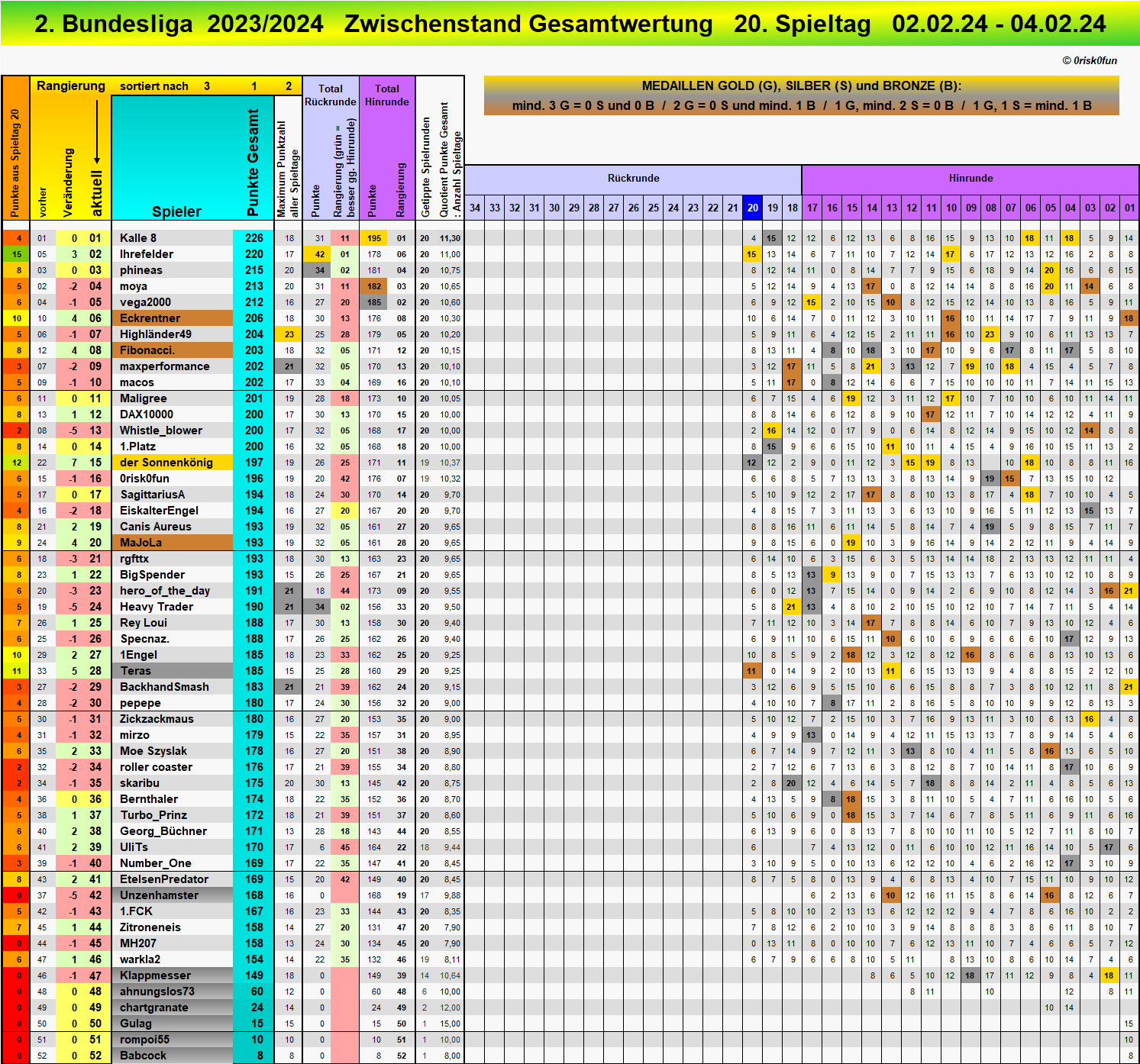
Task: Click matchday 01 column header
Action: (x=1129, y=208)
